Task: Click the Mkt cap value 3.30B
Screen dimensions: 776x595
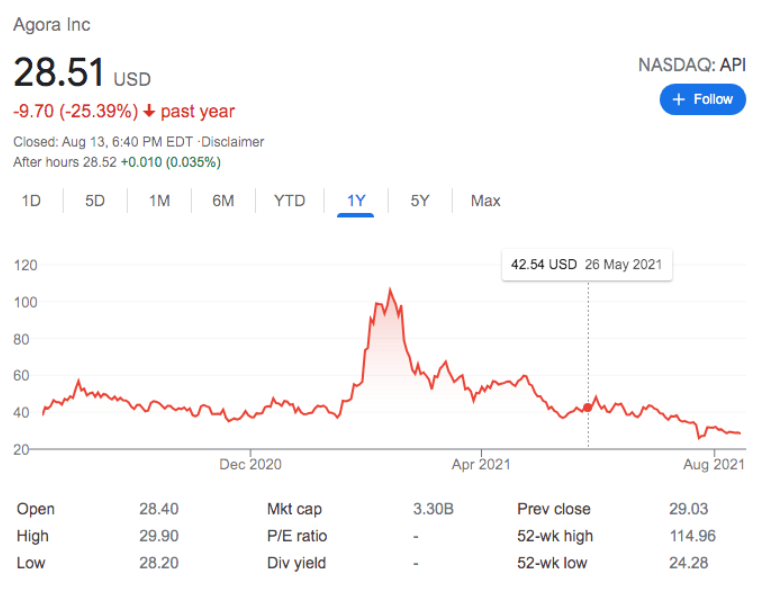Action: click(434, 509)
